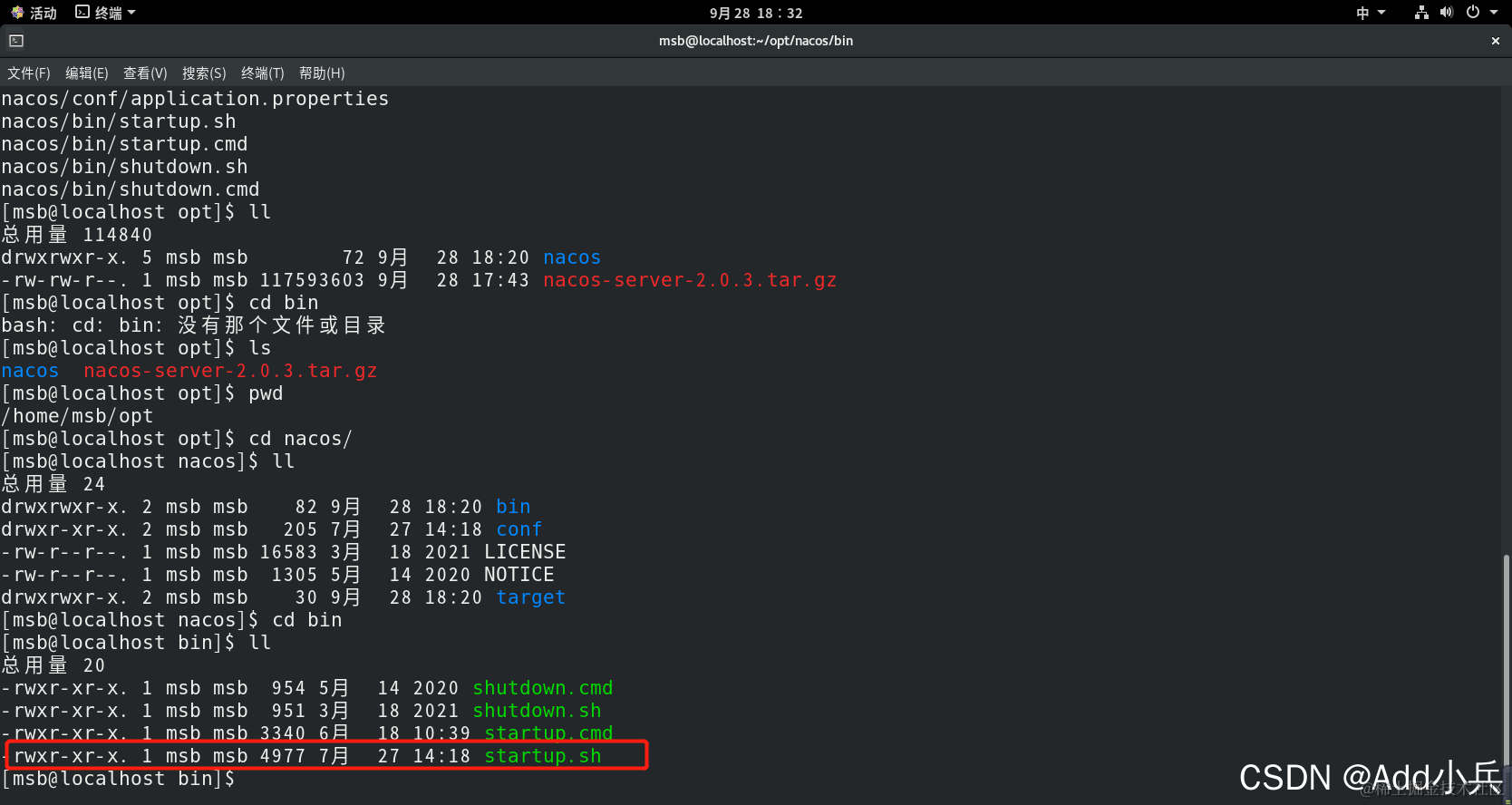Click the '总用量 20' line

pos(53,665)
